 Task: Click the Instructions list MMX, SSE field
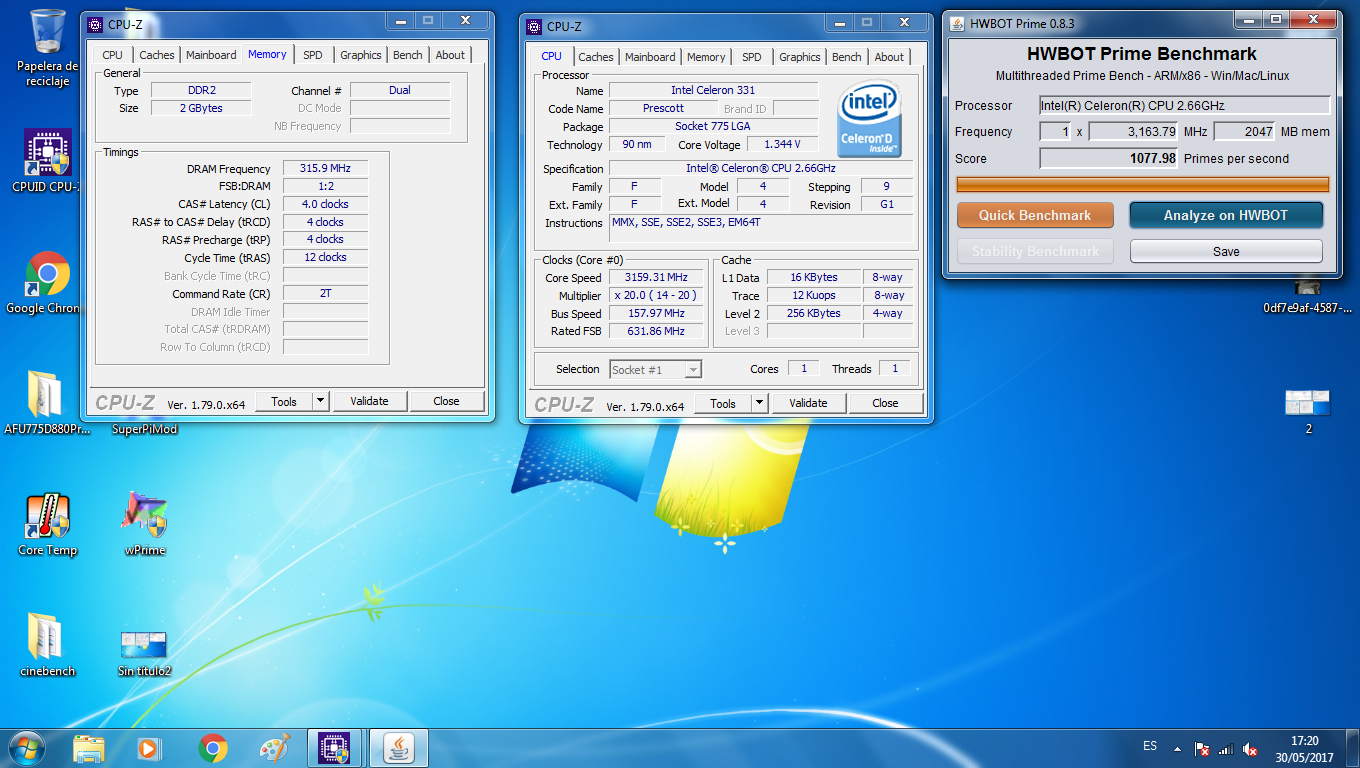pos(763,229)
